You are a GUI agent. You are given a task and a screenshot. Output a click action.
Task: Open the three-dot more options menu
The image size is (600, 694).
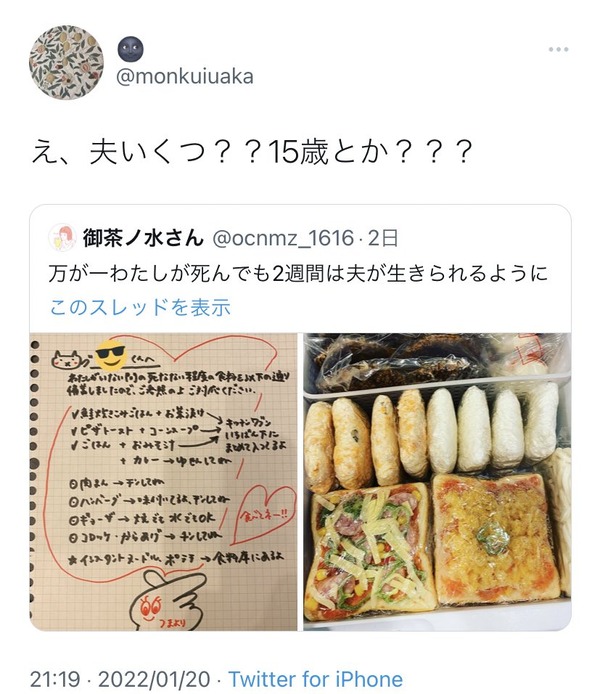558,49
